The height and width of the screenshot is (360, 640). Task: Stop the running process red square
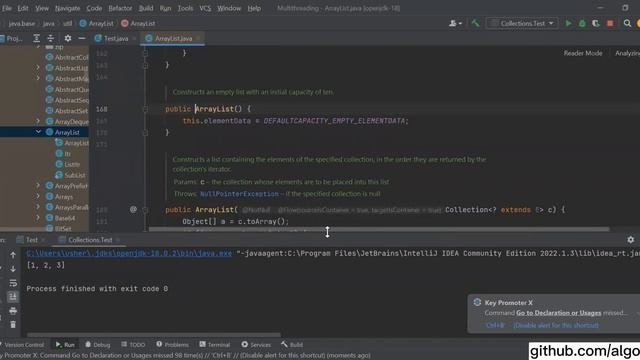pyautogui.click(x=610, y=23)
